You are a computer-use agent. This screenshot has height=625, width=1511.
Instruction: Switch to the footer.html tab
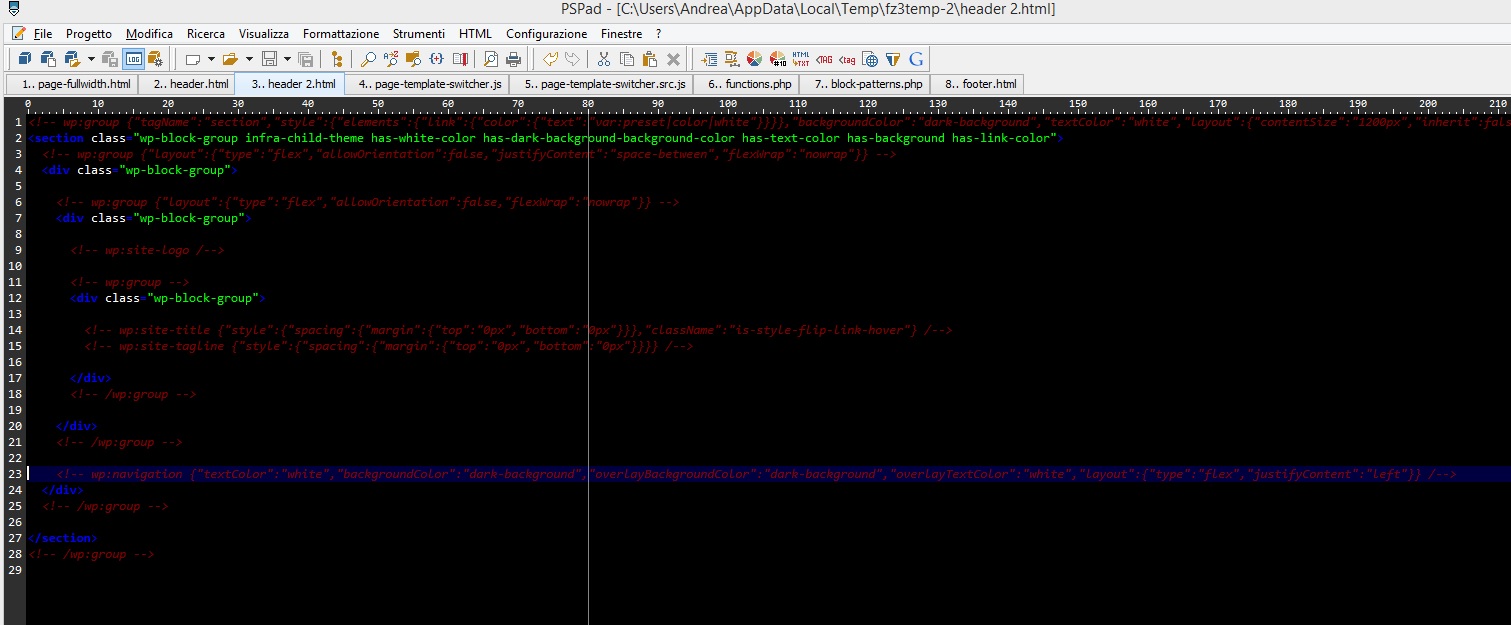tap(977, 84)
